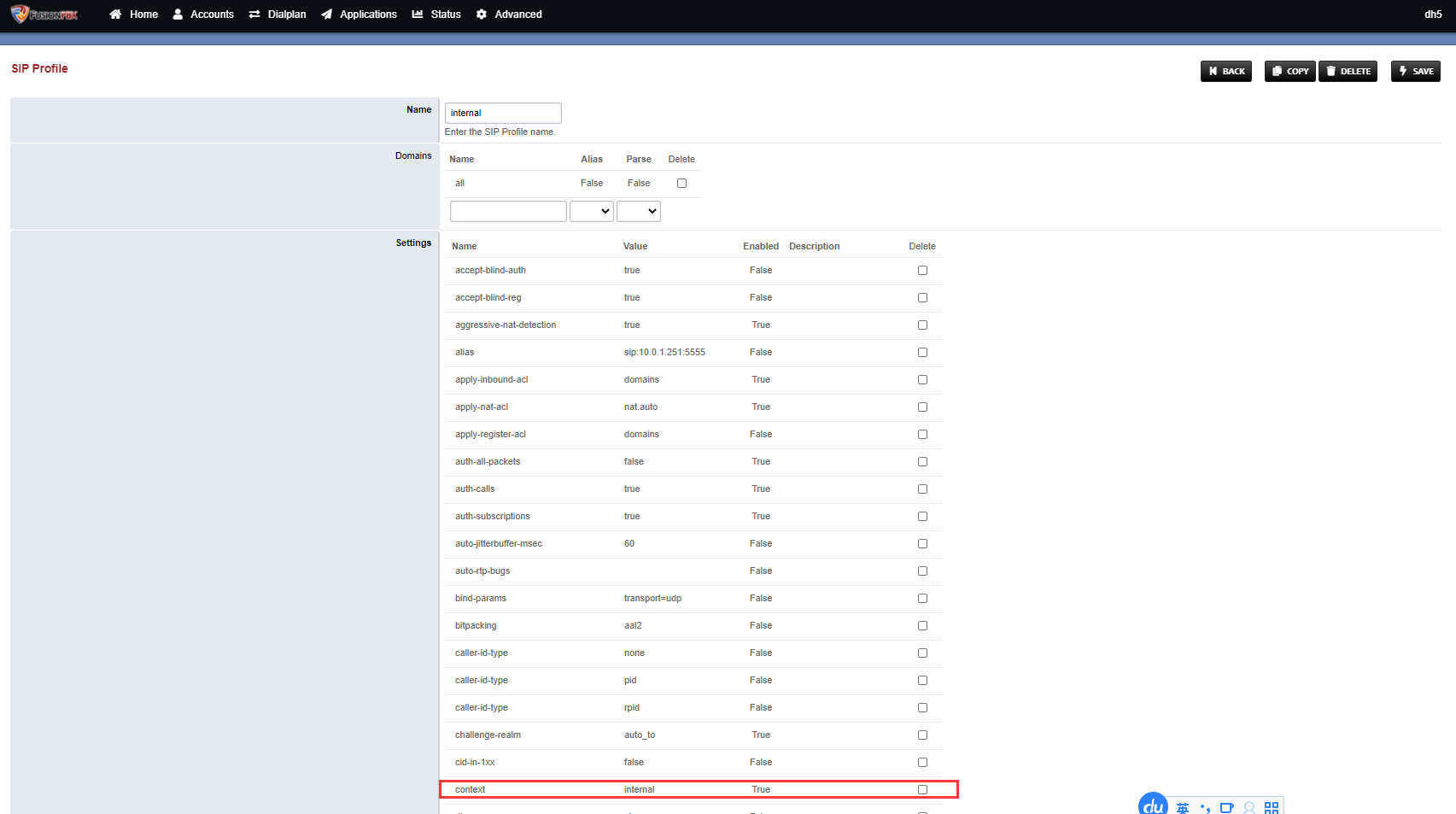Click the Dialplan arrows icon
Screen dimensions: 1456x814
[254, 15]
